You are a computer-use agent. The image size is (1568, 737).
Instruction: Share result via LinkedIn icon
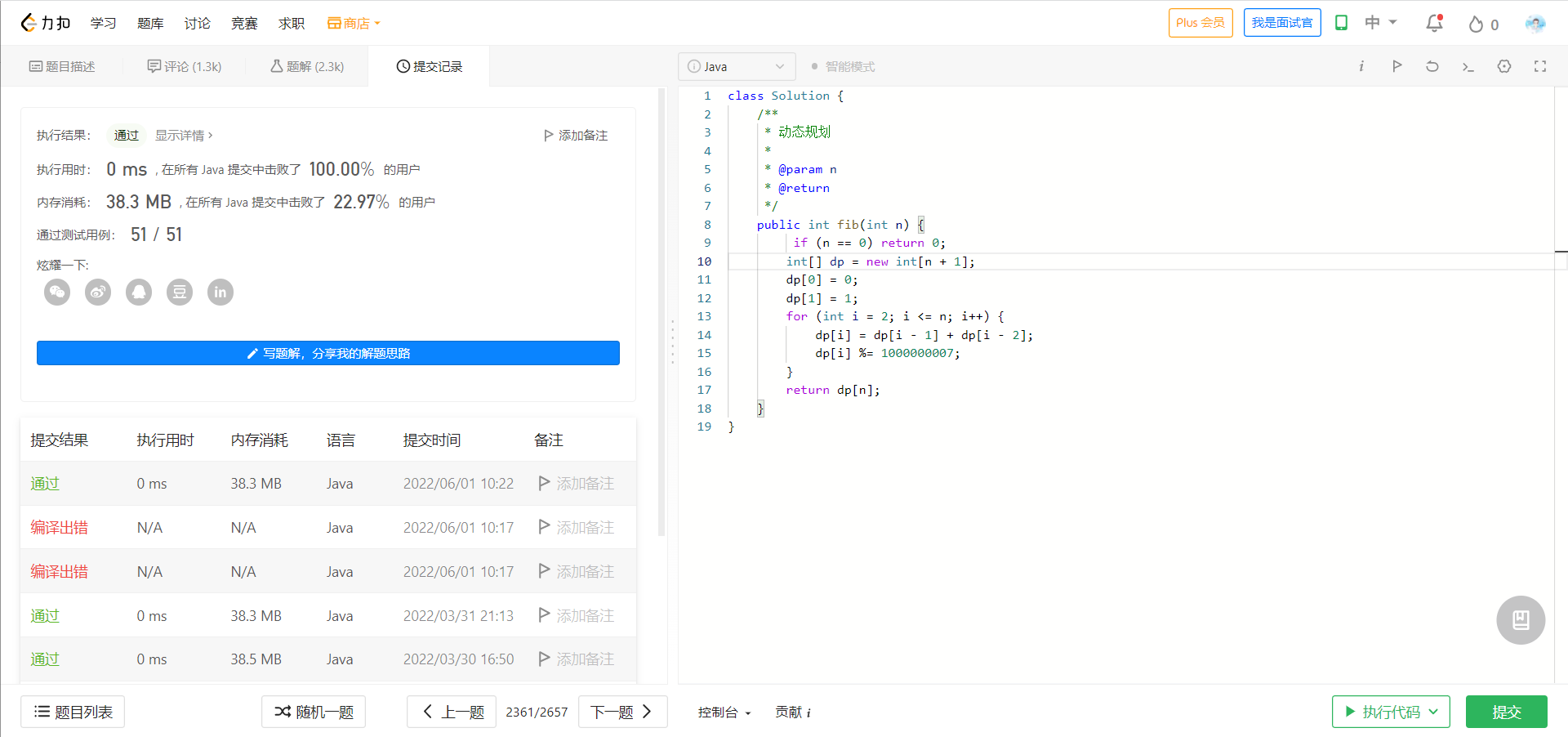pos(220,292)
